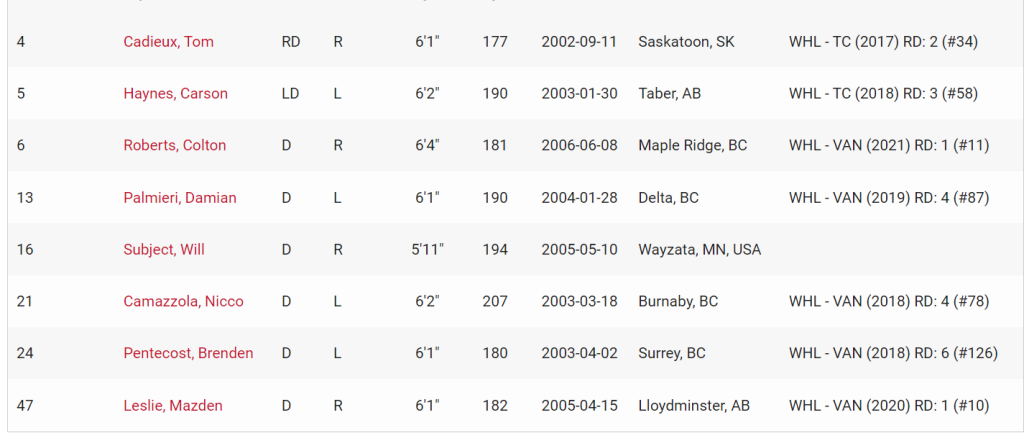The image size is (1024, 438).
Task: Select the Wayzata, MN, USA hometown cell
Action: (700, 249)
